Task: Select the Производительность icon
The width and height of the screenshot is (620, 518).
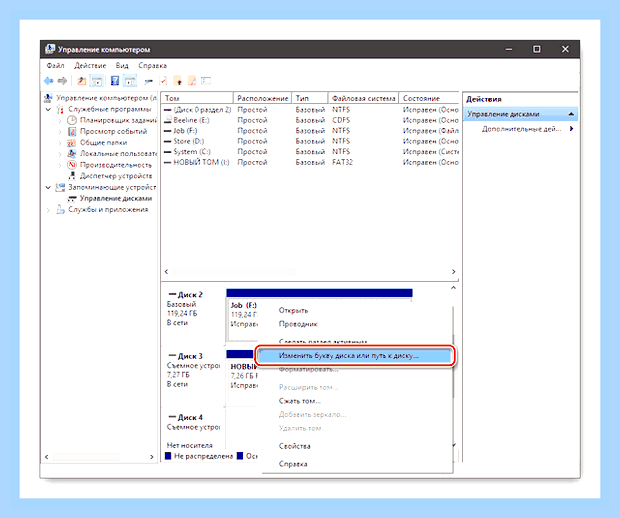Action: (x=72, y=164)
